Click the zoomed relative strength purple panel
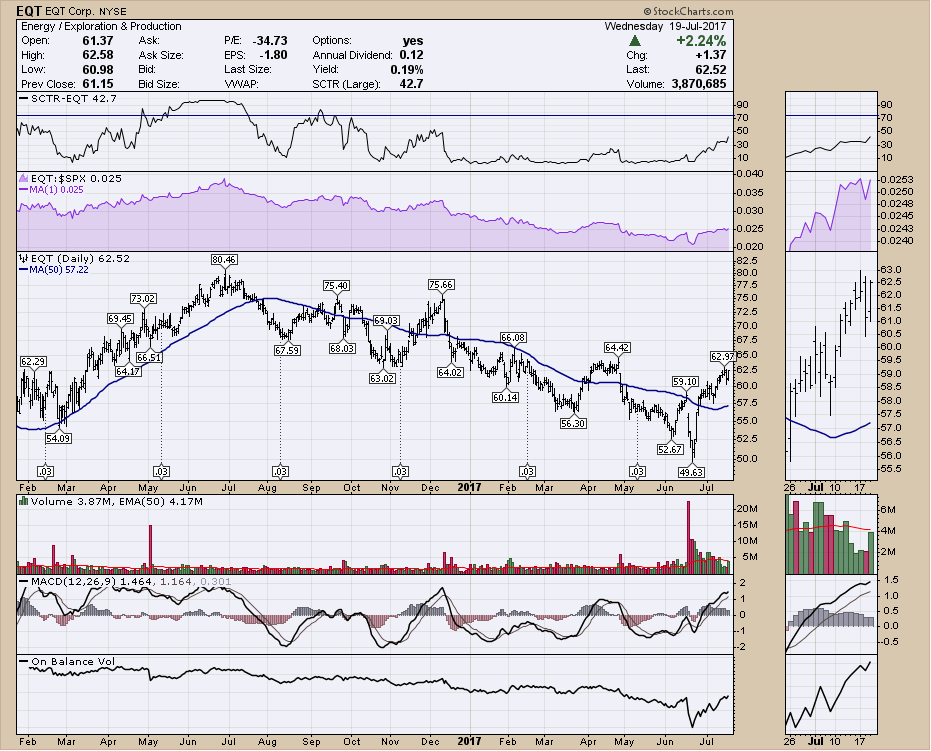Viewport: 931px width, 751px height. tap(831, 211)
